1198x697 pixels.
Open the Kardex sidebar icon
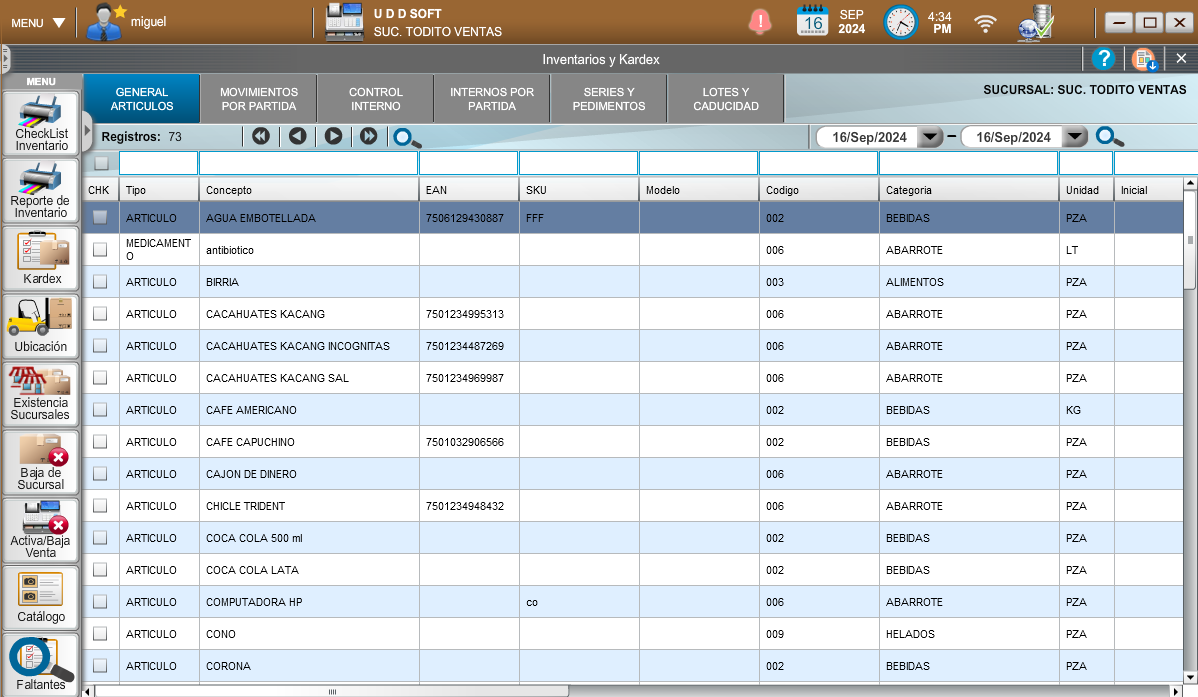42,257
